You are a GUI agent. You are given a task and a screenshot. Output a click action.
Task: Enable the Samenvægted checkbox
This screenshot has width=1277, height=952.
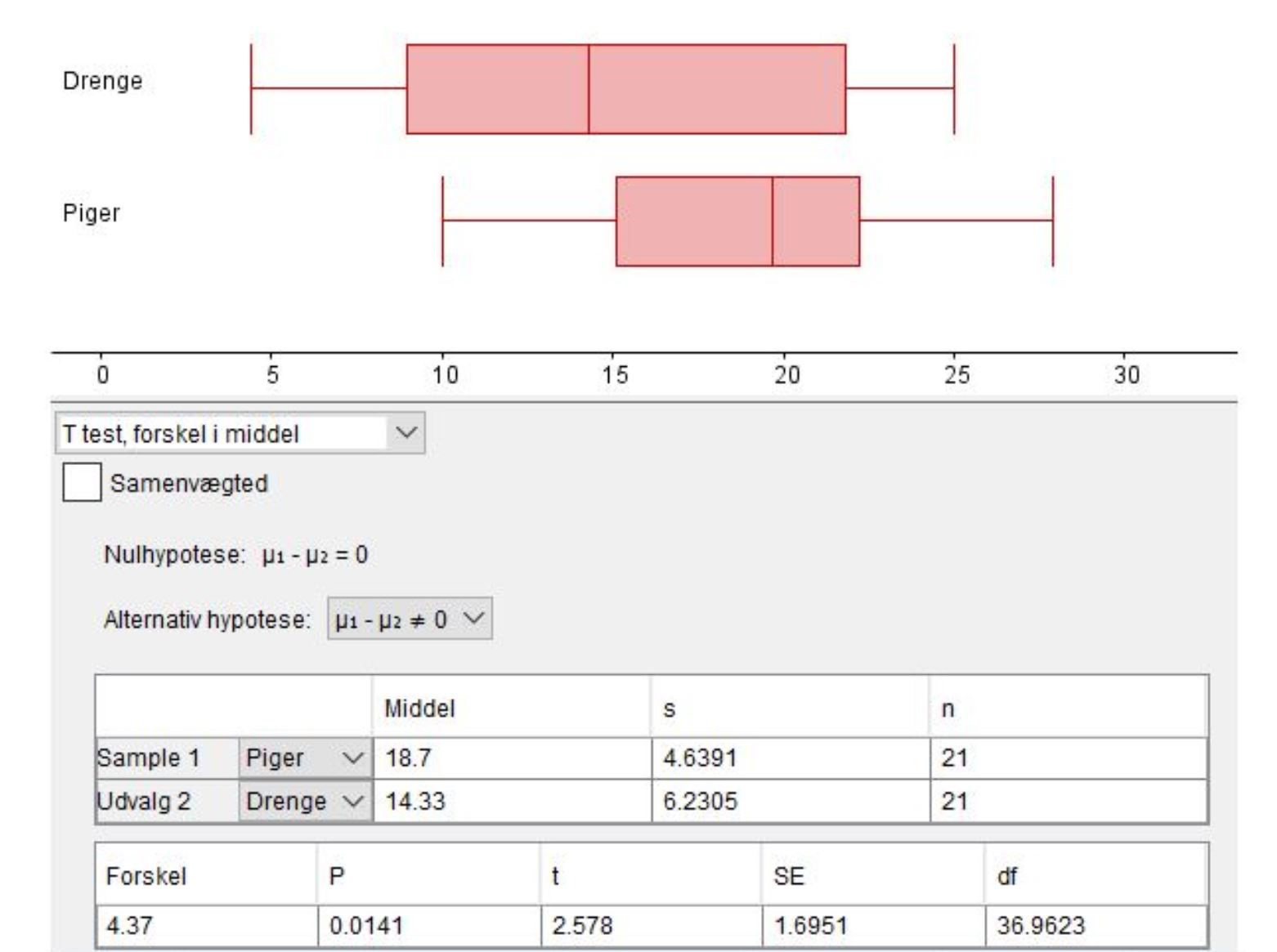coord(82,482)
